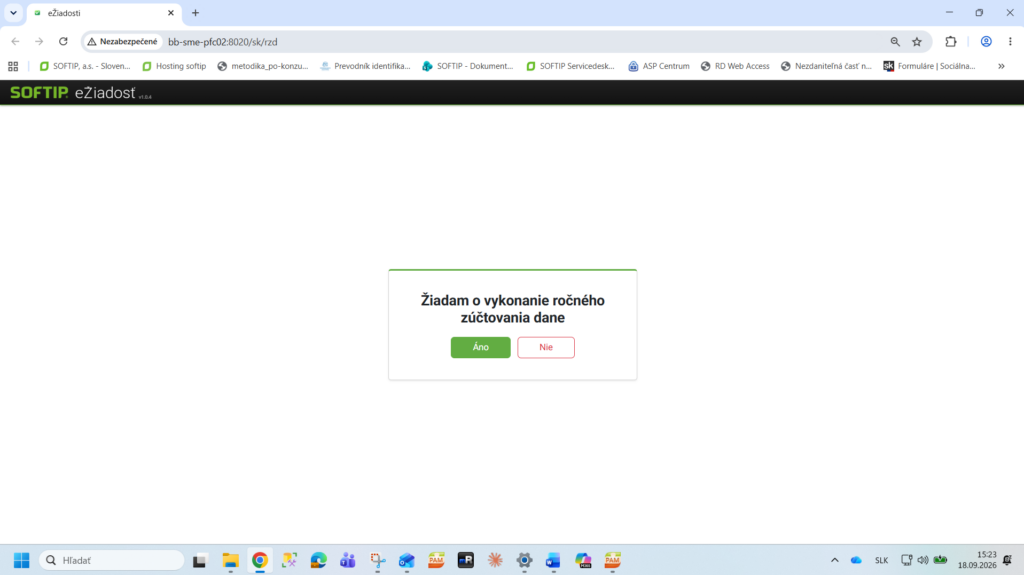Open the SOFTIP, a.s. - Sloven... bookmark

85,66
